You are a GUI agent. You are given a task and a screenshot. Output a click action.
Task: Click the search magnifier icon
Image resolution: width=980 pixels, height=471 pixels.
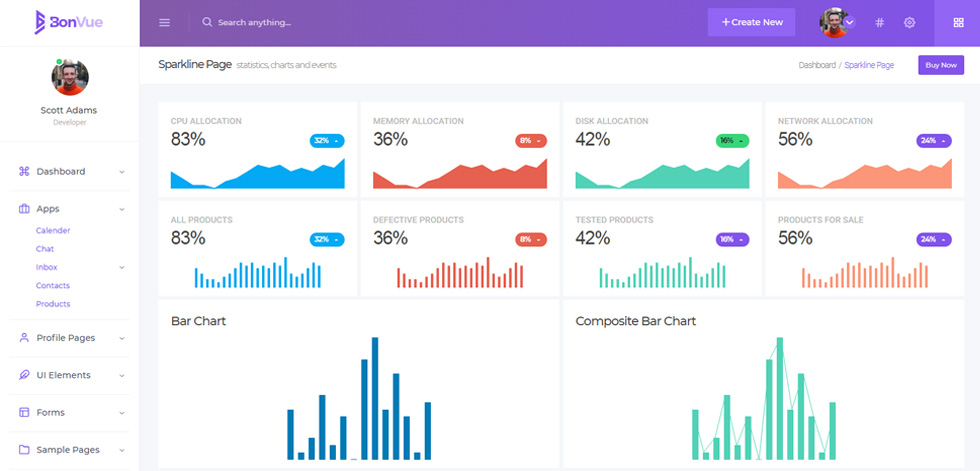(x=207, y=22)
